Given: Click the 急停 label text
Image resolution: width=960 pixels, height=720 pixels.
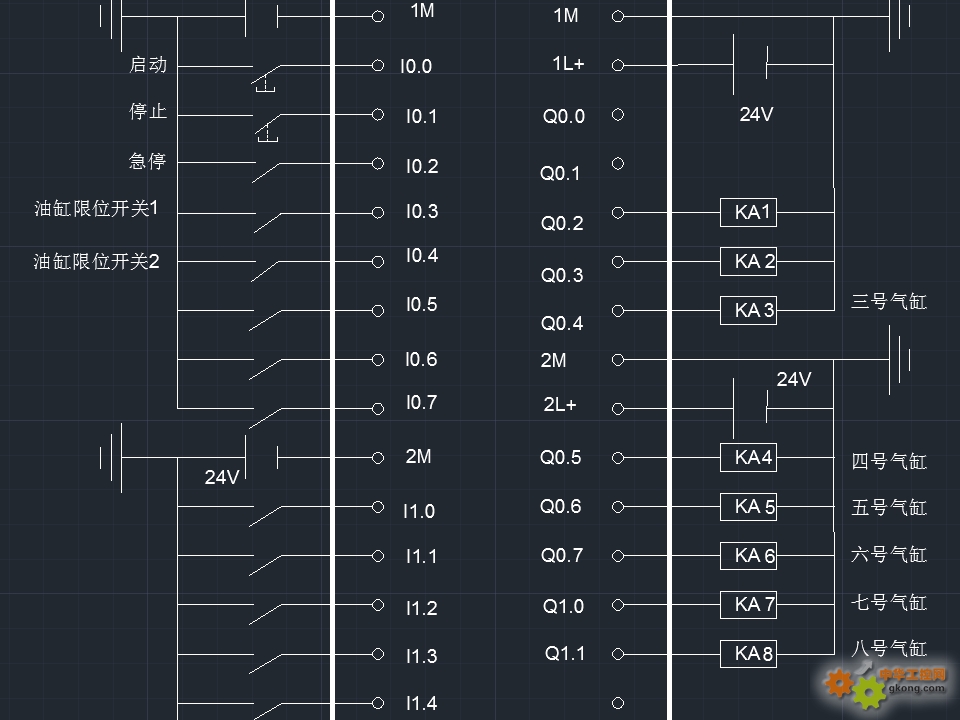Looking at the screenshot, I should click(x=148, y=161).
